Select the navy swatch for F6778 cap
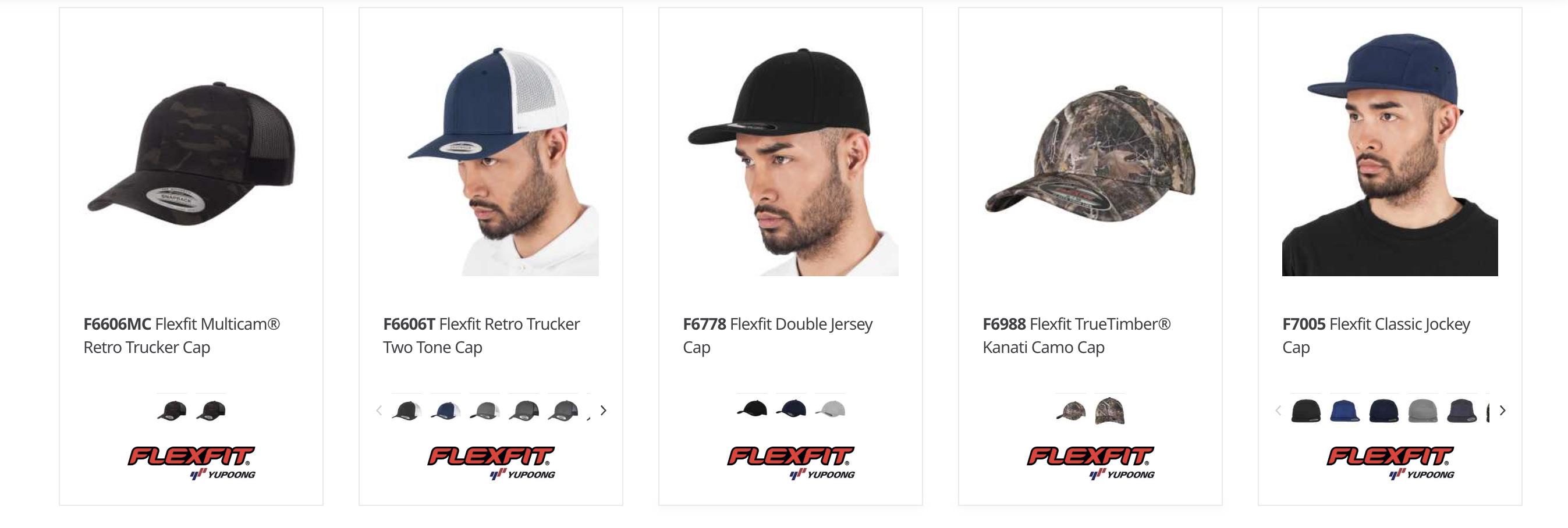The height and width of the screenshot is (528, 1568). [x=791, y=408]
